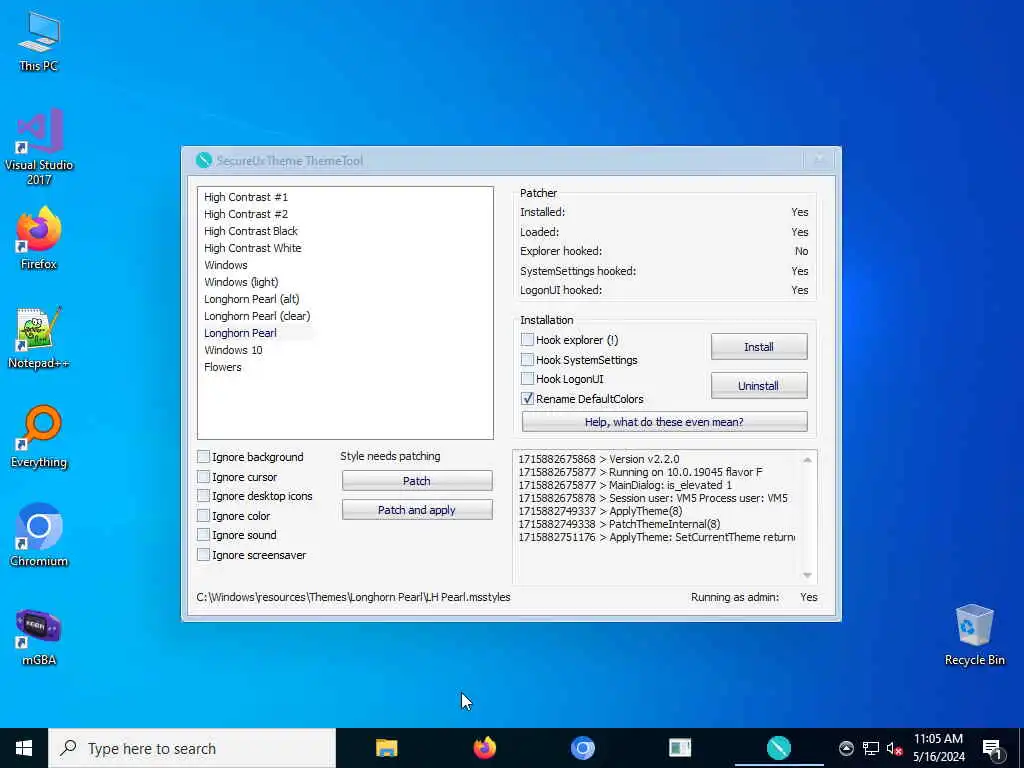Tick Ignore sound checkbox

click(203, 535)
